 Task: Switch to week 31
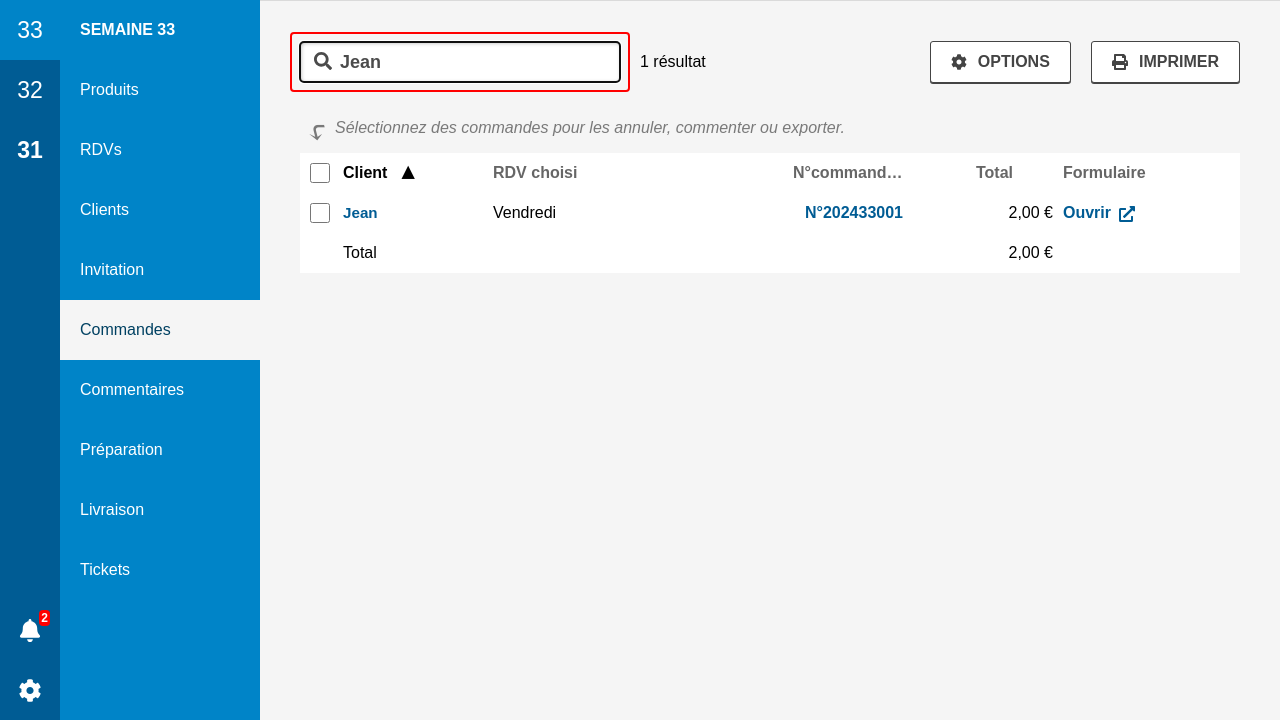30,150
